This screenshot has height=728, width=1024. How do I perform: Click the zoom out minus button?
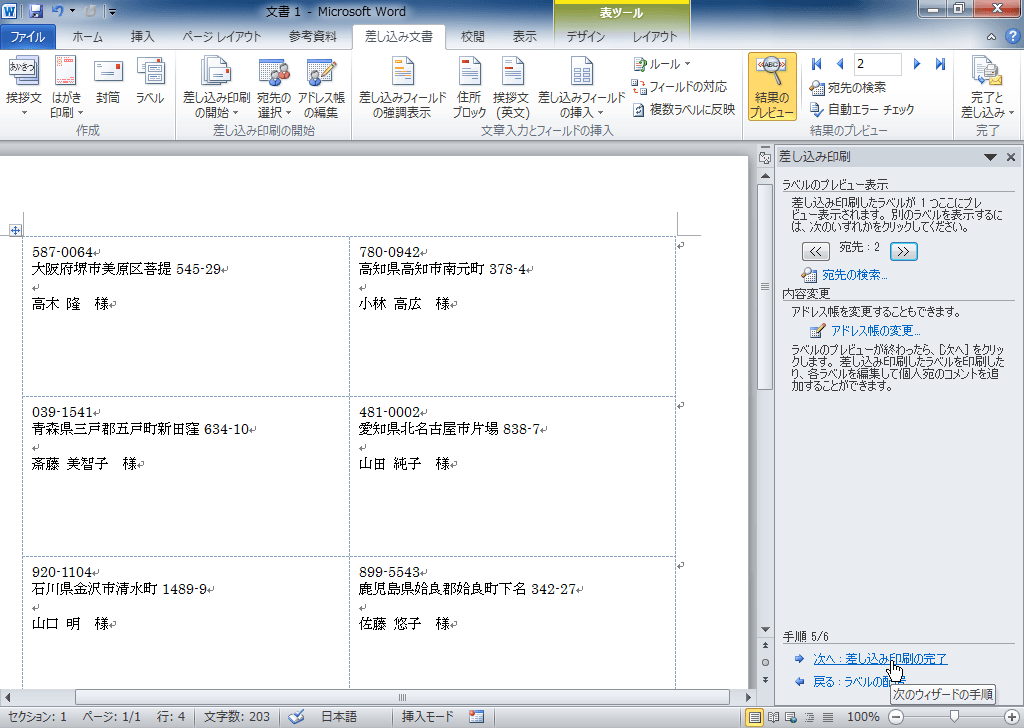coord(896,717)
